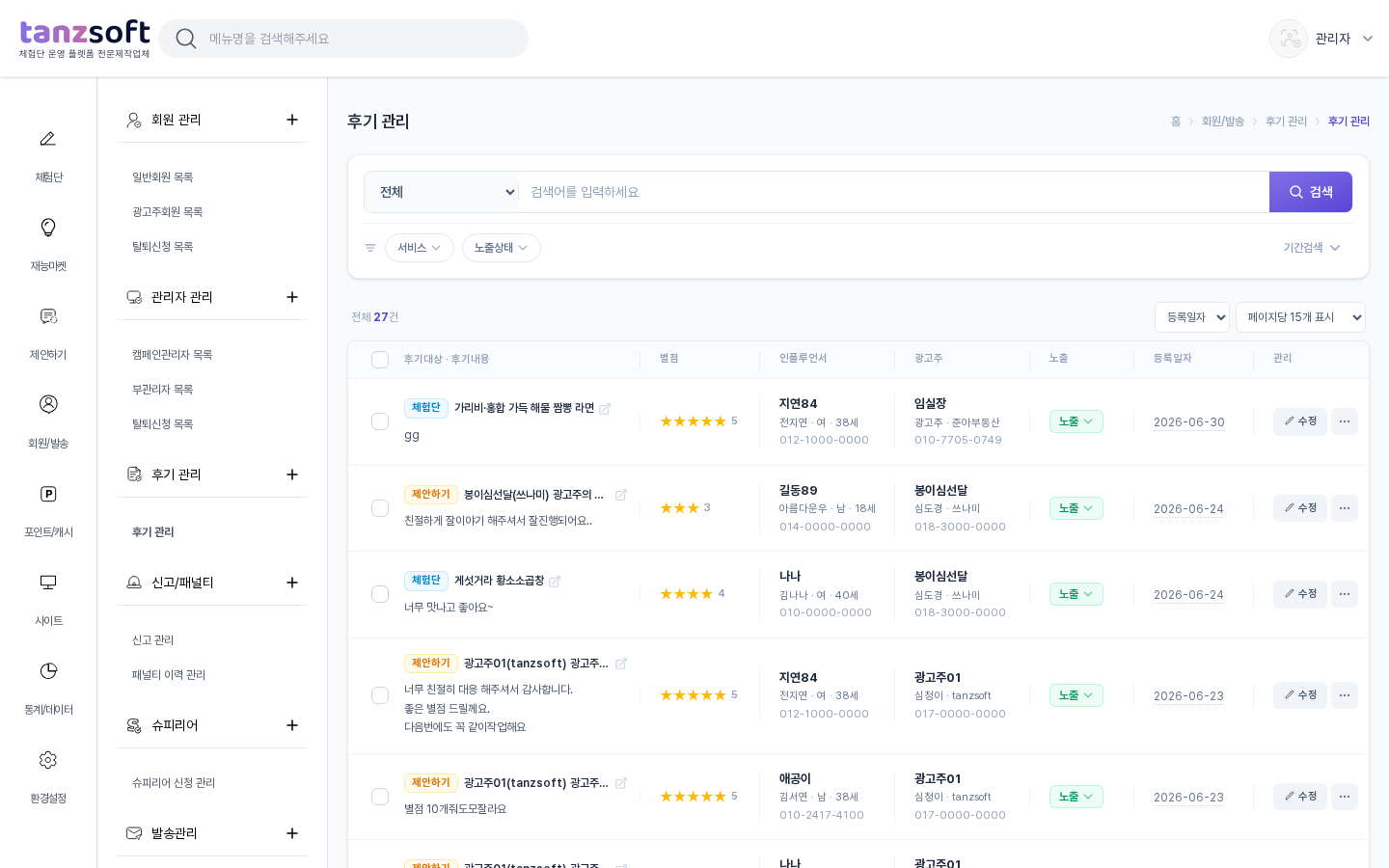1389x868 pixels.
Task: Tick the checkbox for 애공이's review
Action: coord(380,797)
